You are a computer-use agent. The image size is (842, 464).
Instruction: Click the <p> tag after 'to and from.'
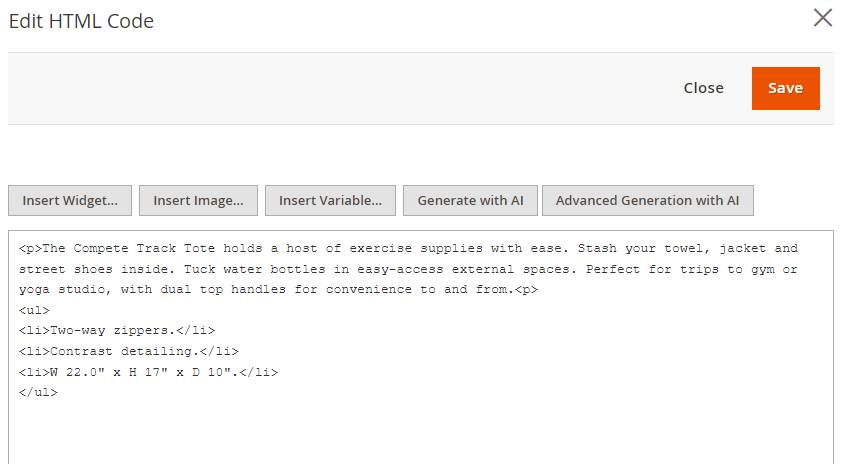pos(526,289)
